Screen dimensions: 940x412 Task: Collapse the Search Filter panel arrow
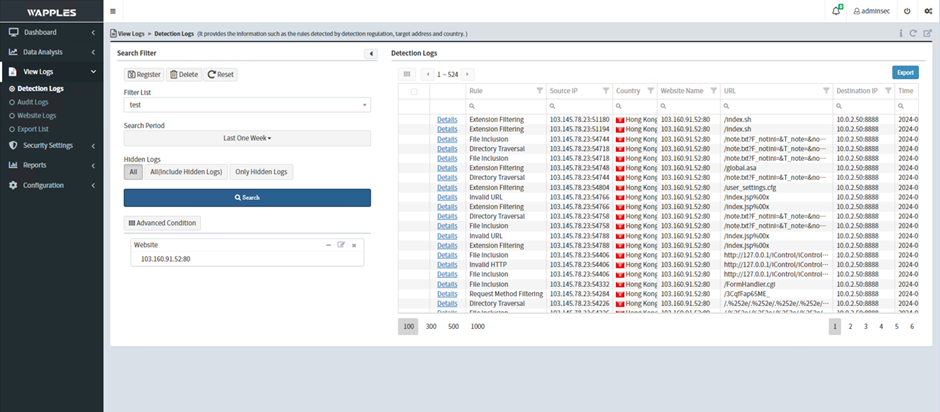click(x=371, y=53)
